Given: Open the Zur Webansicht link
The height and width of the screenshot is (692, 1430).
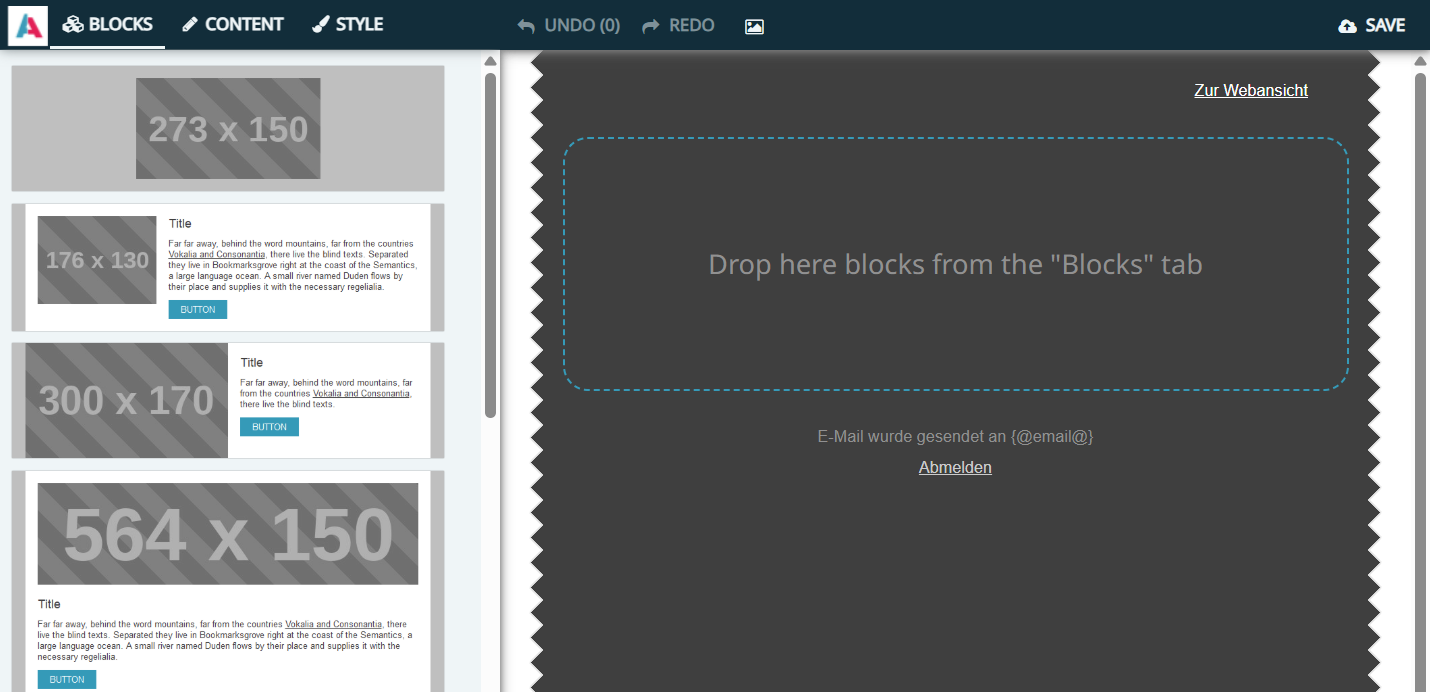Looking at the screenshot, I should tap(1251, 90).
